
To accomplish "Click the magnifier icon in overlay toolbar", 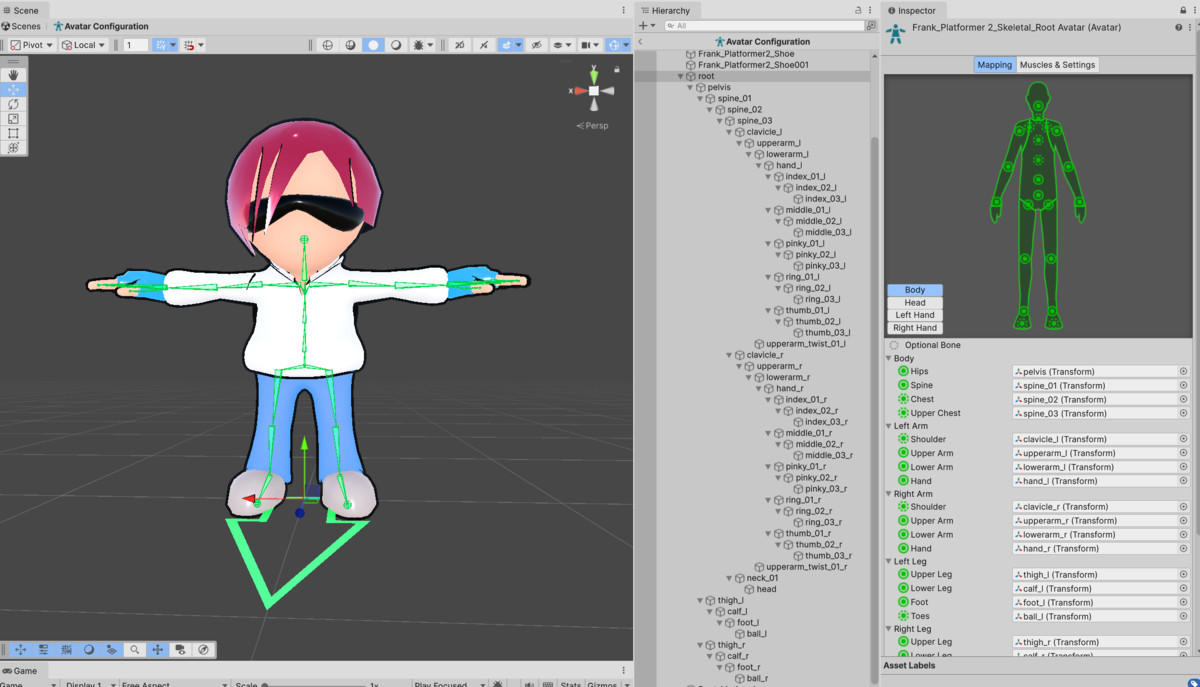I will pos(134,650).
